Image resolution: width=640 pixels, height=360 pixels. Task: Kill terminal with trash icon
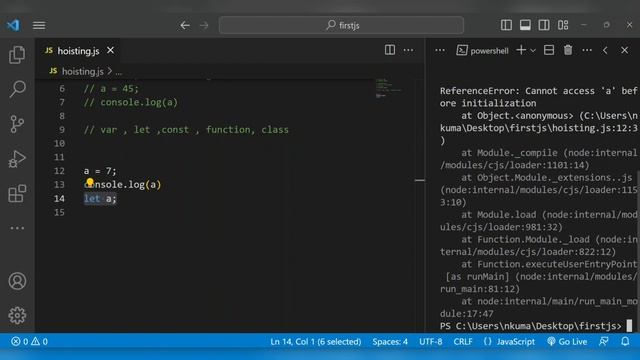568,50
